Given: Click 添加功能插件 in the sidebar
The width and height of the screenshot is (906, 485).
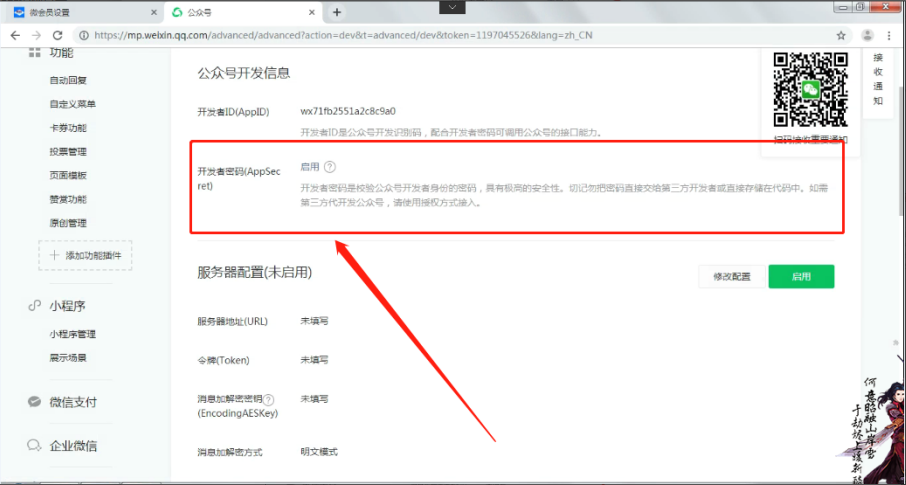Looking at the screenshot, I should [85, 256].
